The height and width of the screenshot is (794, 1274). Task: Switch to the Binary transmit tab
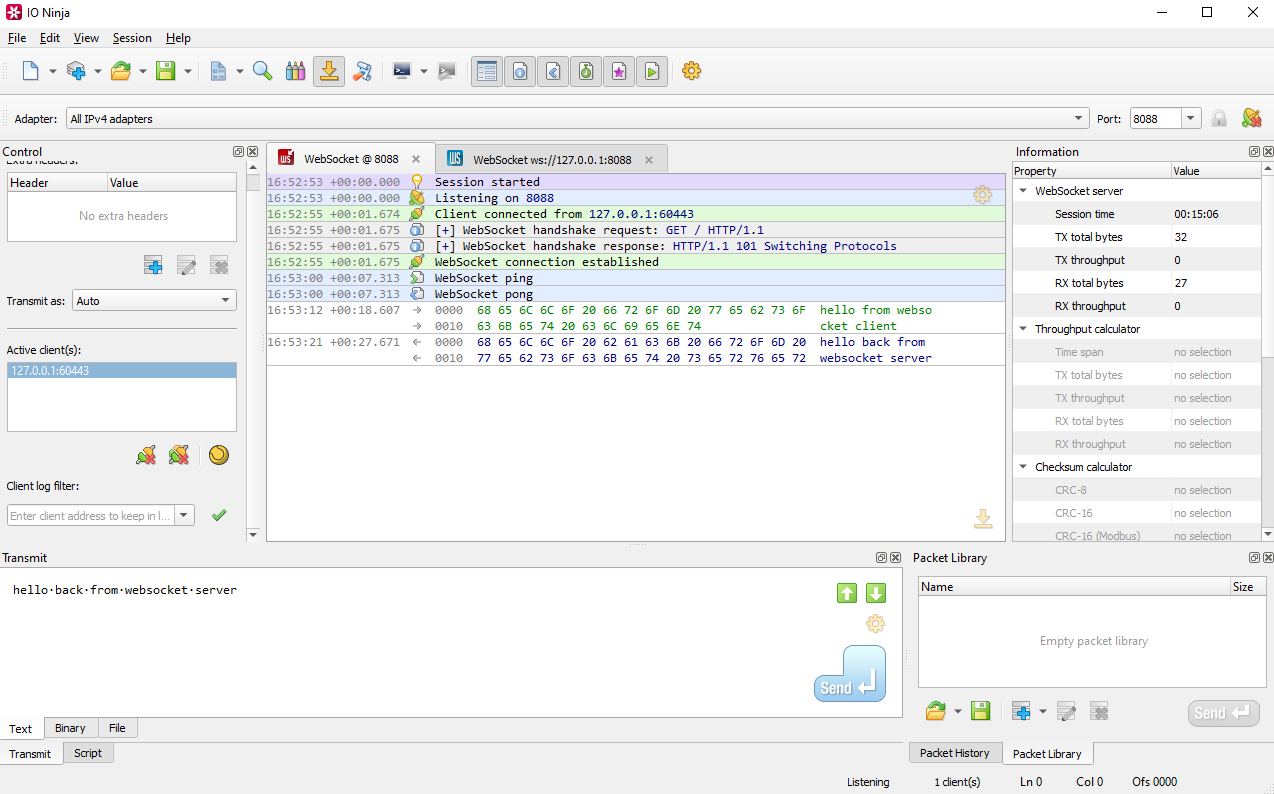[x=70, y=728]
